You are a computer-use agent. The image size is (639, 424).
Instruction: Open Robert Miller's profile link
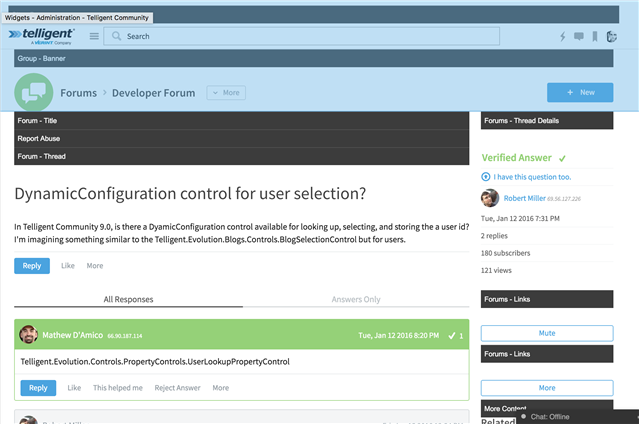524,198
